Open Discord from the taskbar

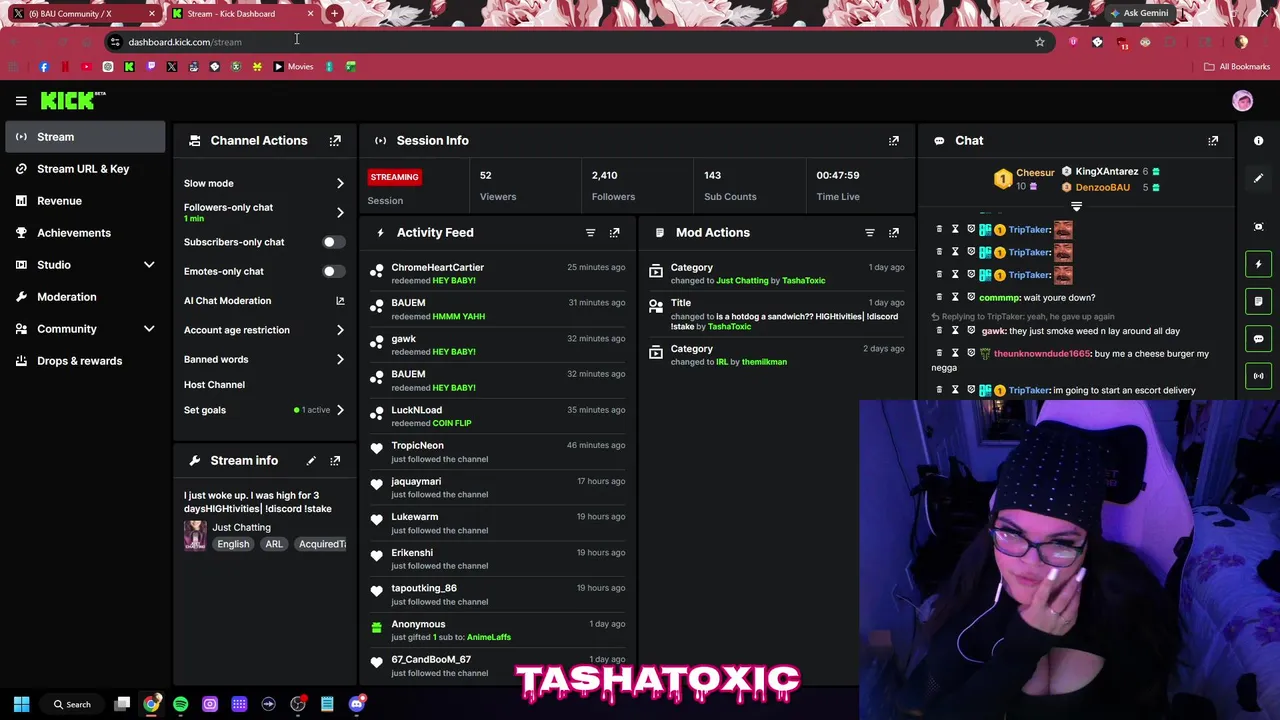356,704
